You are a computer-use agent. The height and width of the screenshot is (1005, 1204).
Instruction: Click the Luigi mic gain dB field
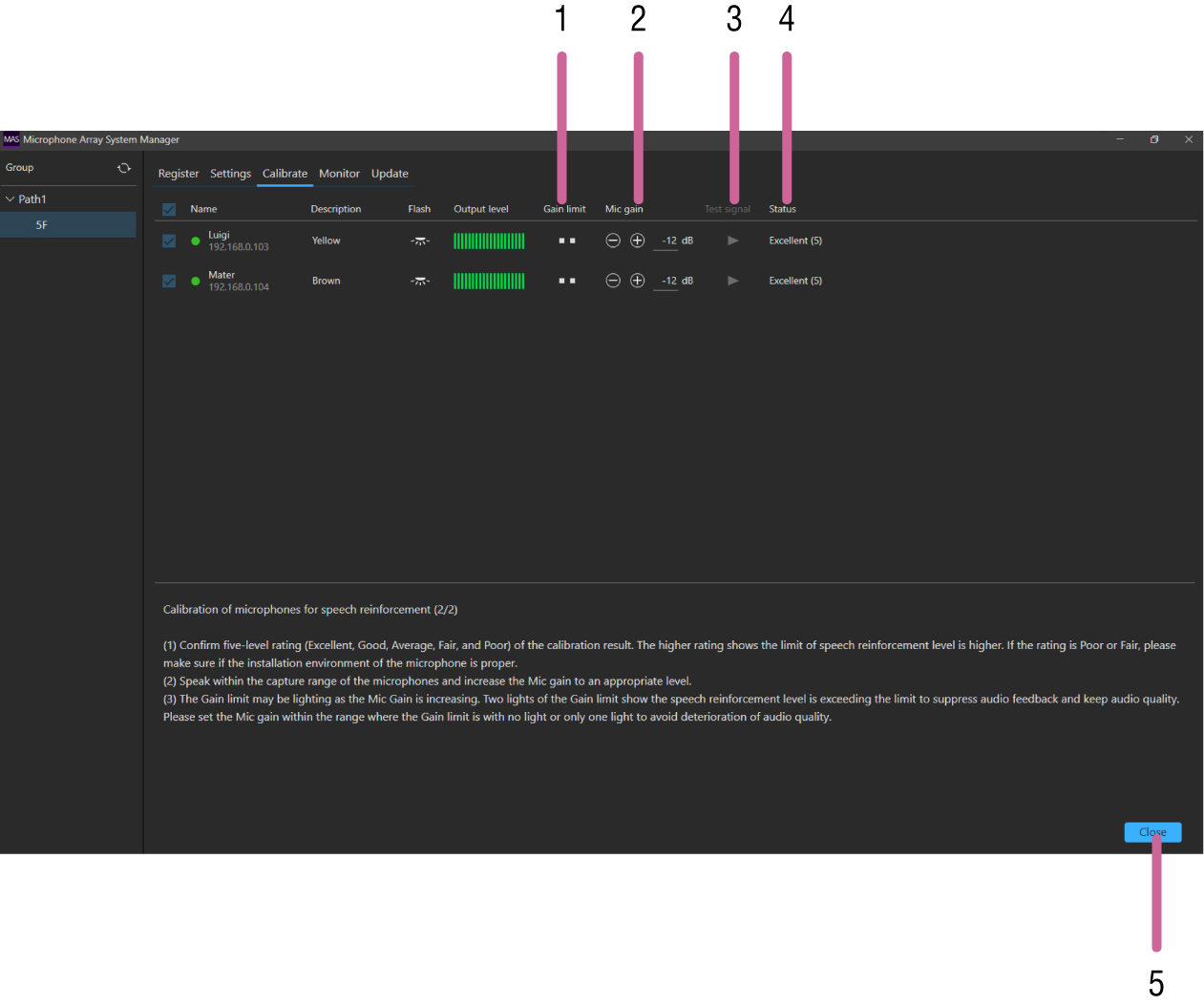pyautogui.click(x=667, y=241)
